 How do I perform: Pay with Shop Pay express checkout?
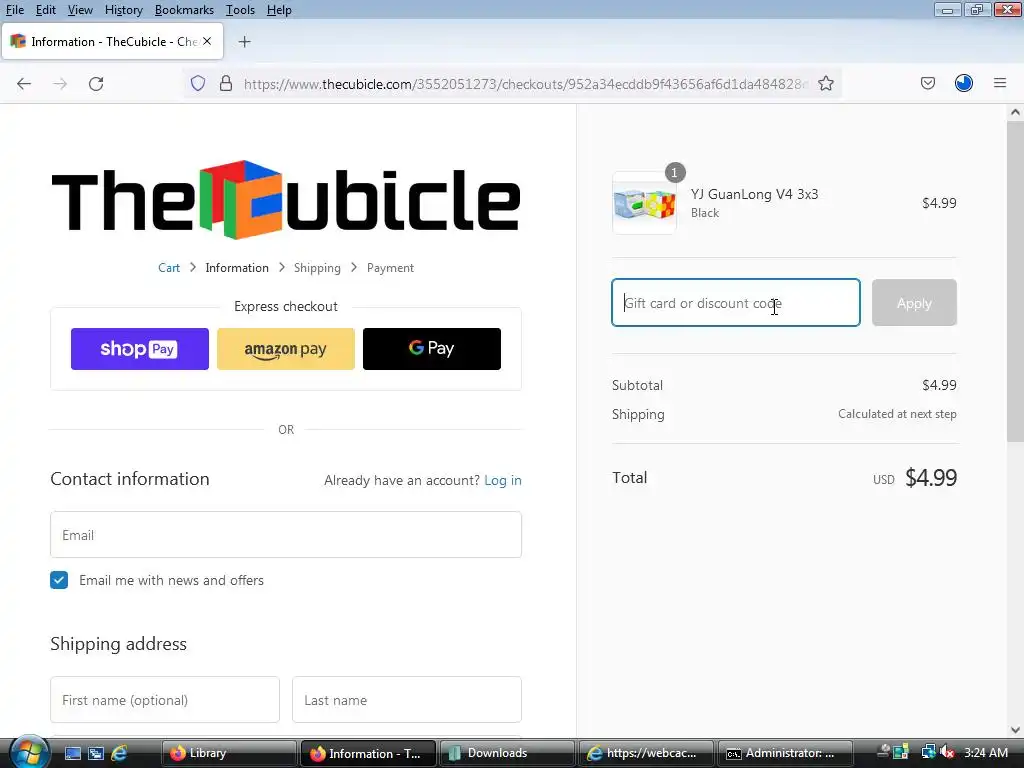click(x=140, y=349)
